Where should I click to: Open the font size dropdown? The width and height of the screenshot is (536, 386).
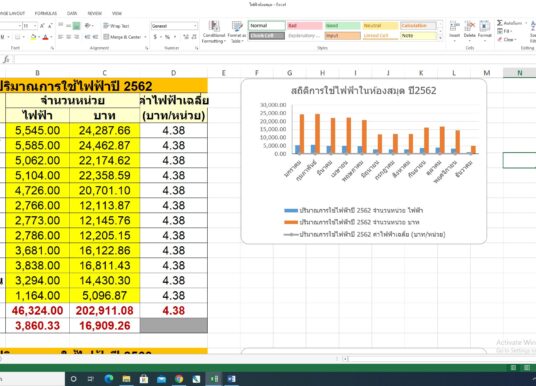click(x=35, y=26)
